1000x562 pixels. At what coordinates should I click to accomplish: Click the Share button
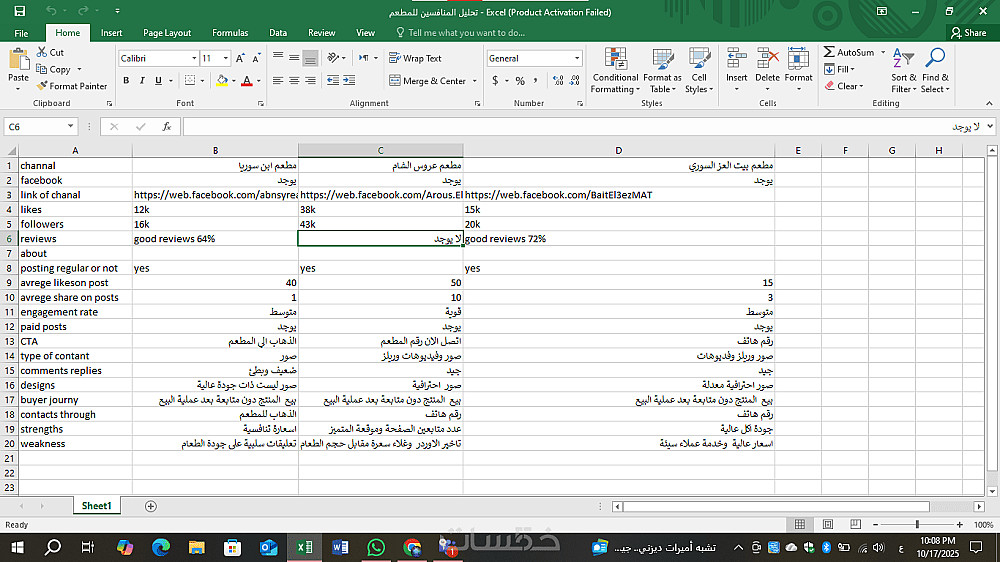click(969, 33)
